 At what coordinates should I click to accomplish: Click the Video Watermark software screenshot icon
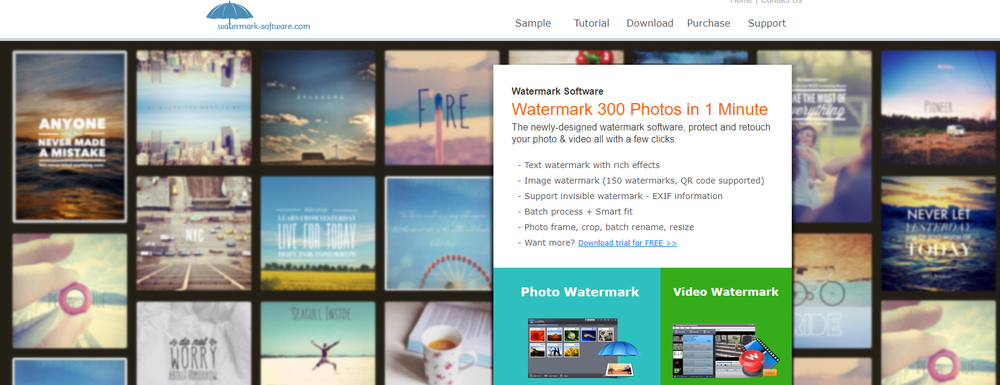point(727,351)
